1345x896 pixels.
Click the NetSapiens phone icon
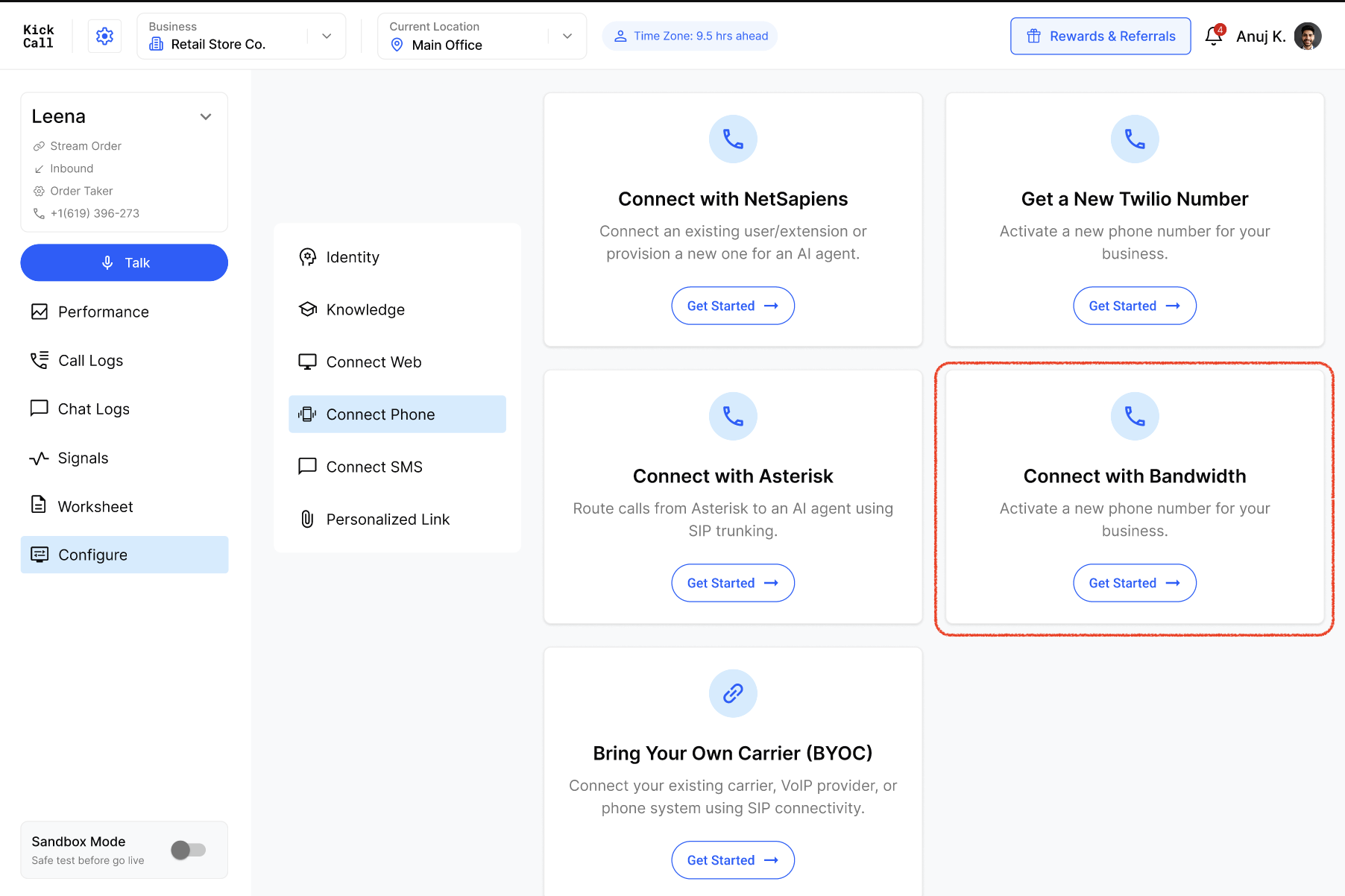733,139
